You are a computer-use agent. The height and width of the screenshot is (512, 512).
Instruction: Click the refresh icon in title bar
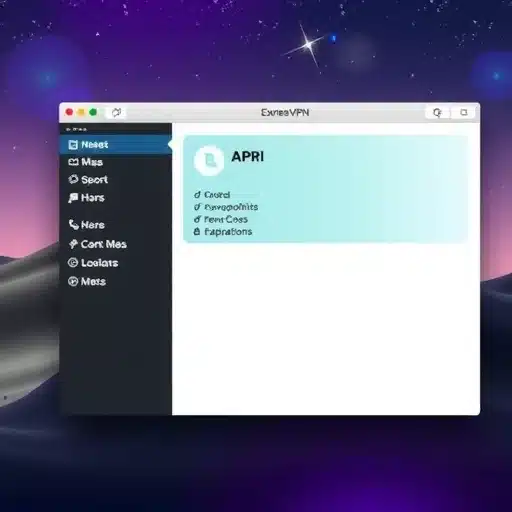[116, 112]
